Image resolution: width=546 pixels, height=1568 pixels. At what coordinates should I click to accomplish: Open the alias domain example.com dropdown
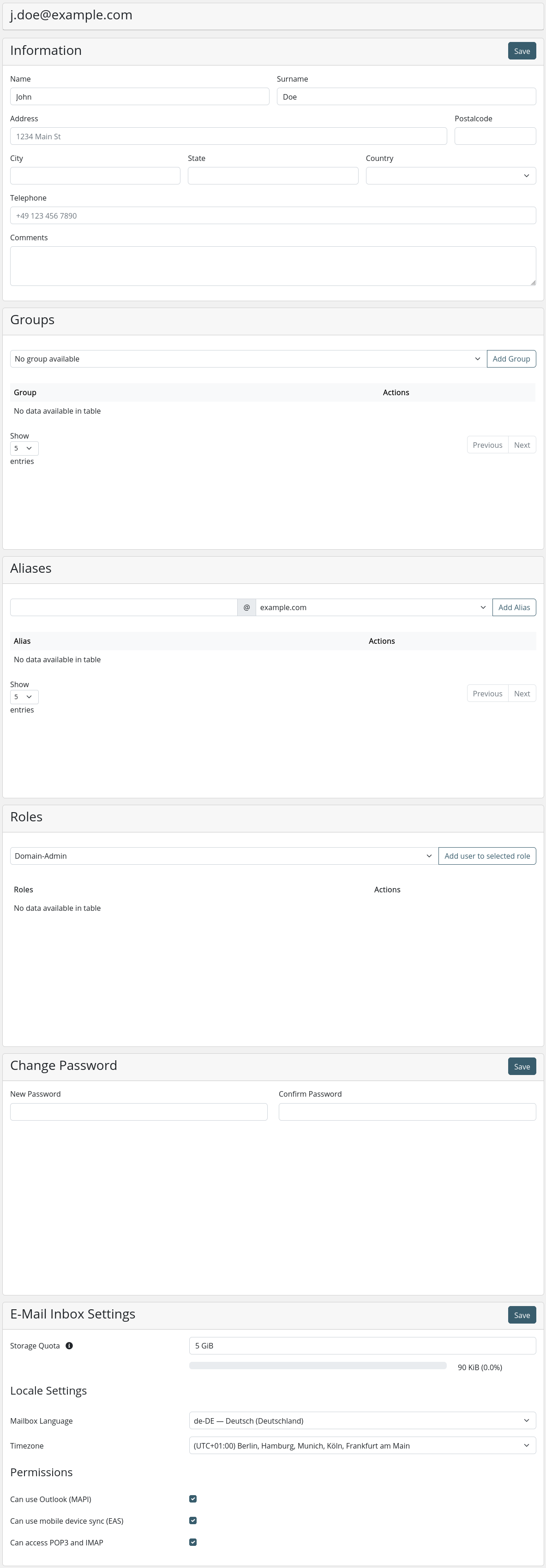[373, 607]
